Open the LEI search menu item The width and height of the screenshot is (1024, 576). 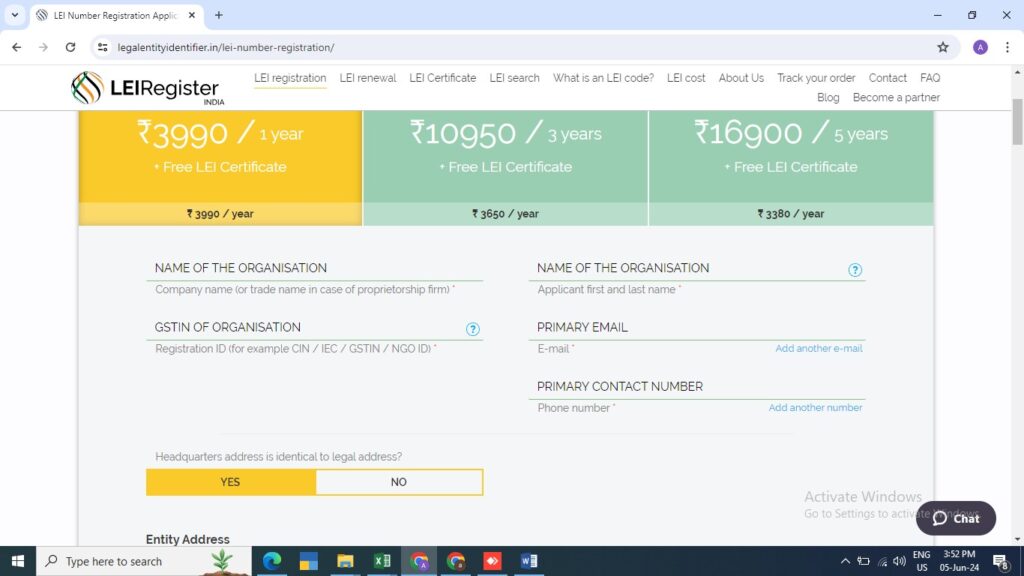pyautogui.click(x=514, y=78)
